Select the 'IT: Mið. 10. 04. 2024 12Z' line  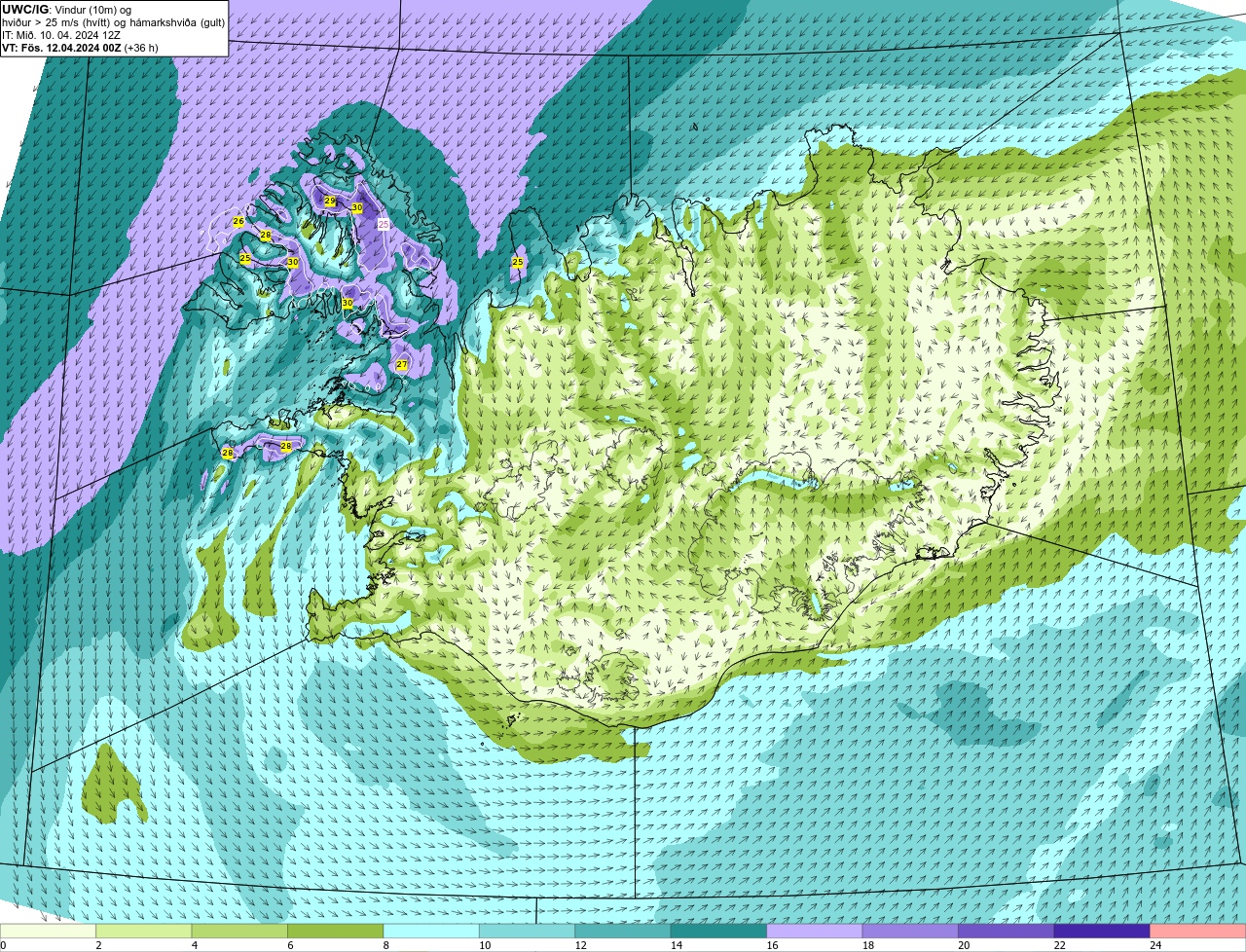tap(61, 35)
